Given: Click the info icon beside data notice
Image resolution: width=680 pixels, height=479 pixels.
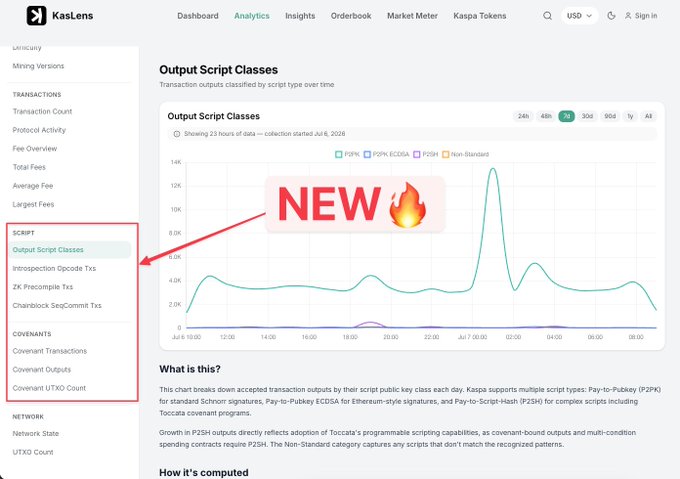Looking at the screenshot, I should (x=177, y=134).
